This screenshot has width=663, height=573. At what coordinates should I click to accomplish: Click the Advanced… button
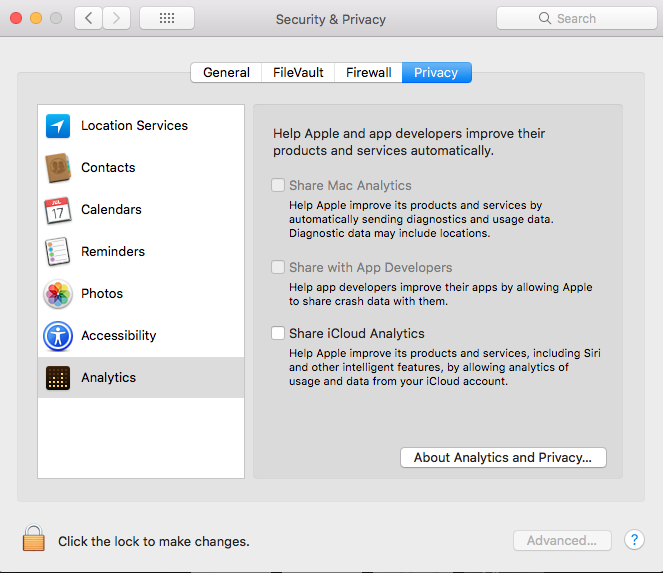(562, 540)
